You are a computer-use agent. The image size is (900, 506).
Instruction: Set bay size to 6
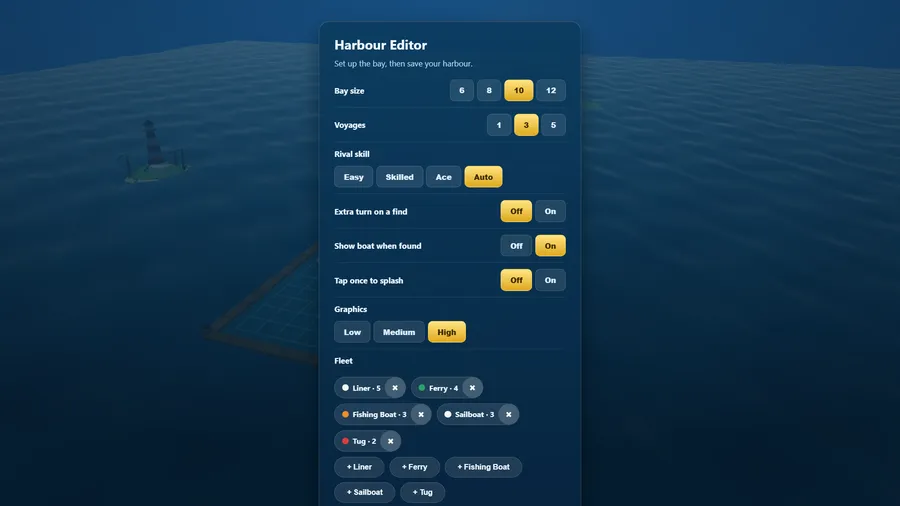point(461,91)
